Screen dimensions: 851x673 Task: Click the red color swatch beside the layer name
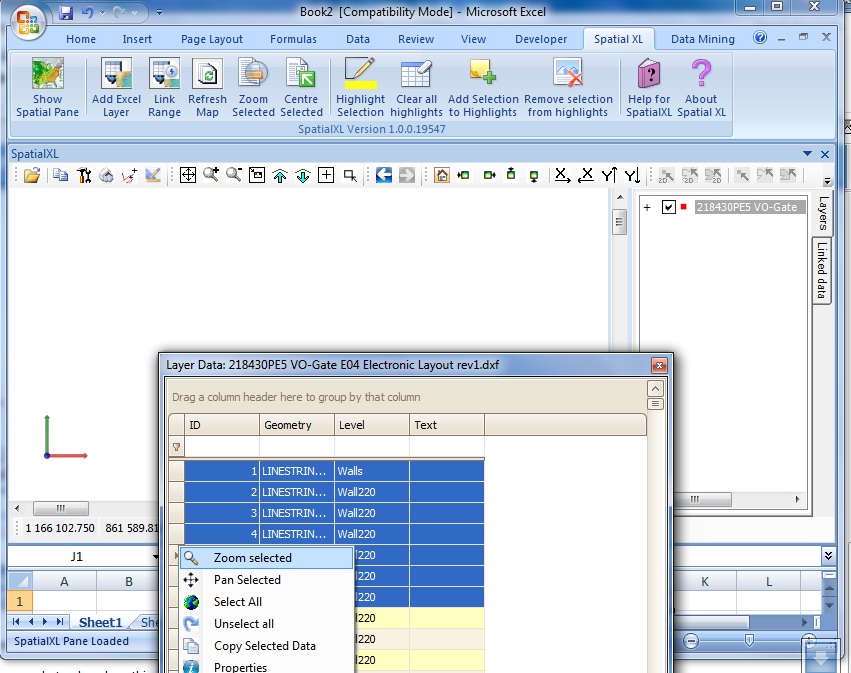(685, 207)
